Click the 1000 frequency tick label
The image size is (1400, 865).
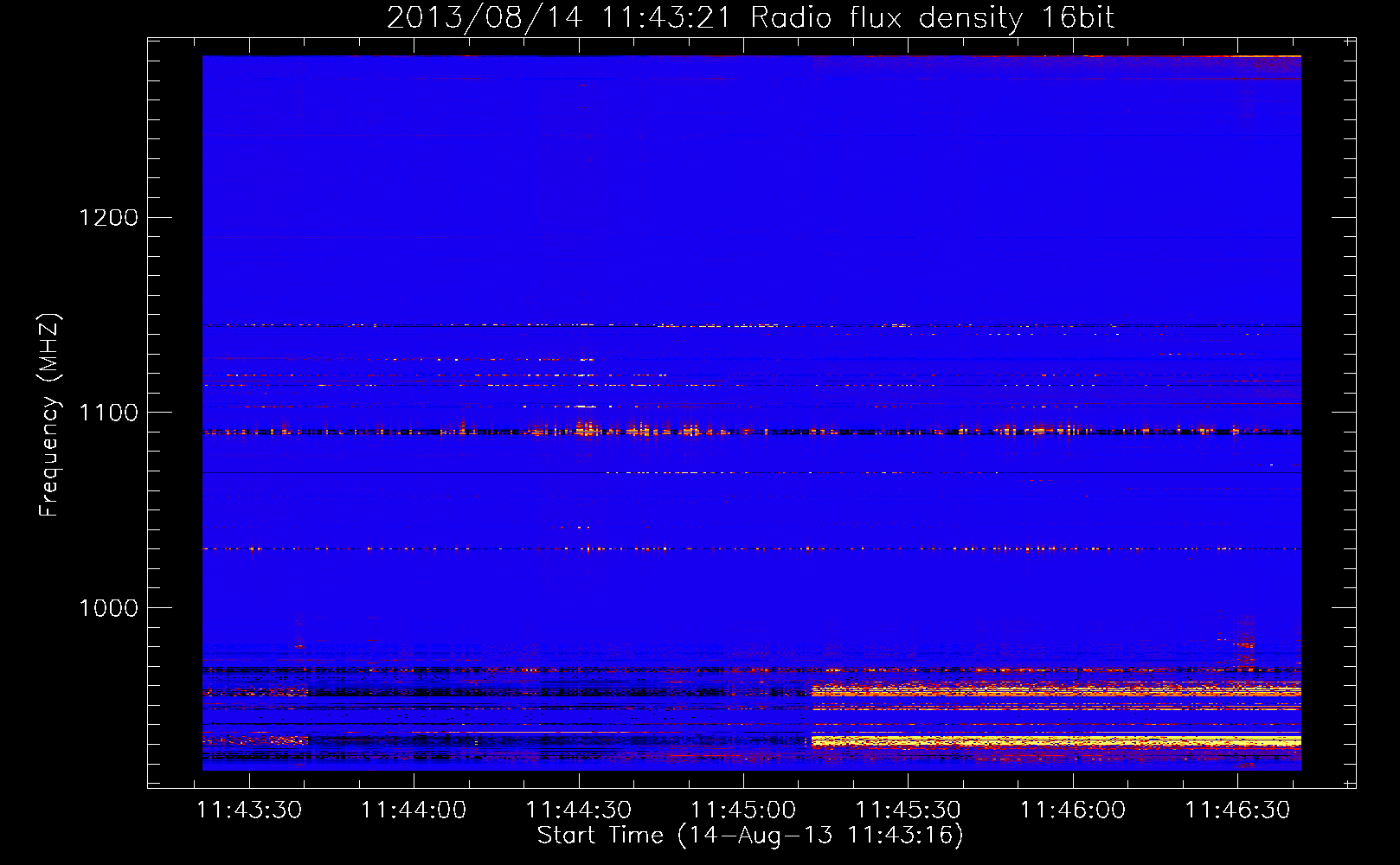click(109, 608)
